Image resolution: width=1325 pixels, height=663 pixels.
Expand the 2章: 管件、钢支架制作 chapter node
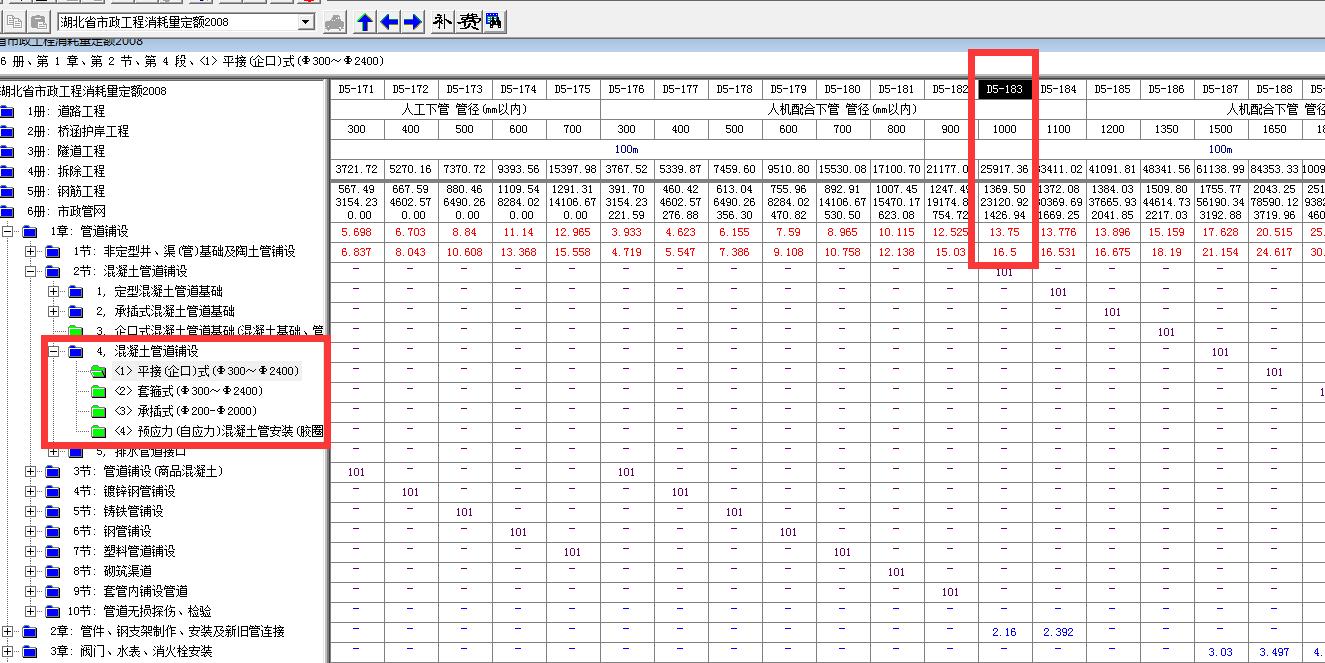(8, 632)
